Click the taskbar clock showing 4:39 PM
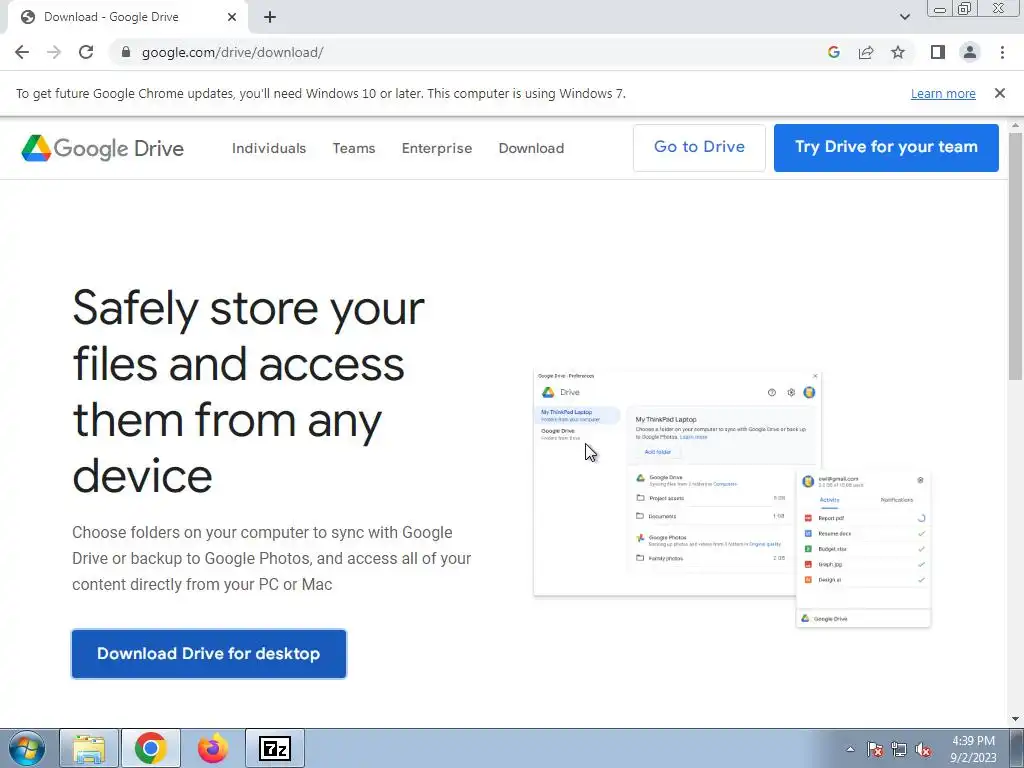 [974, 749]
